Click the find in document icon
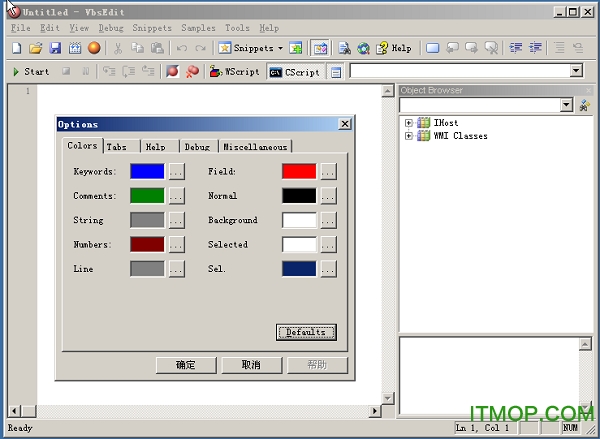 coord(344,48)
